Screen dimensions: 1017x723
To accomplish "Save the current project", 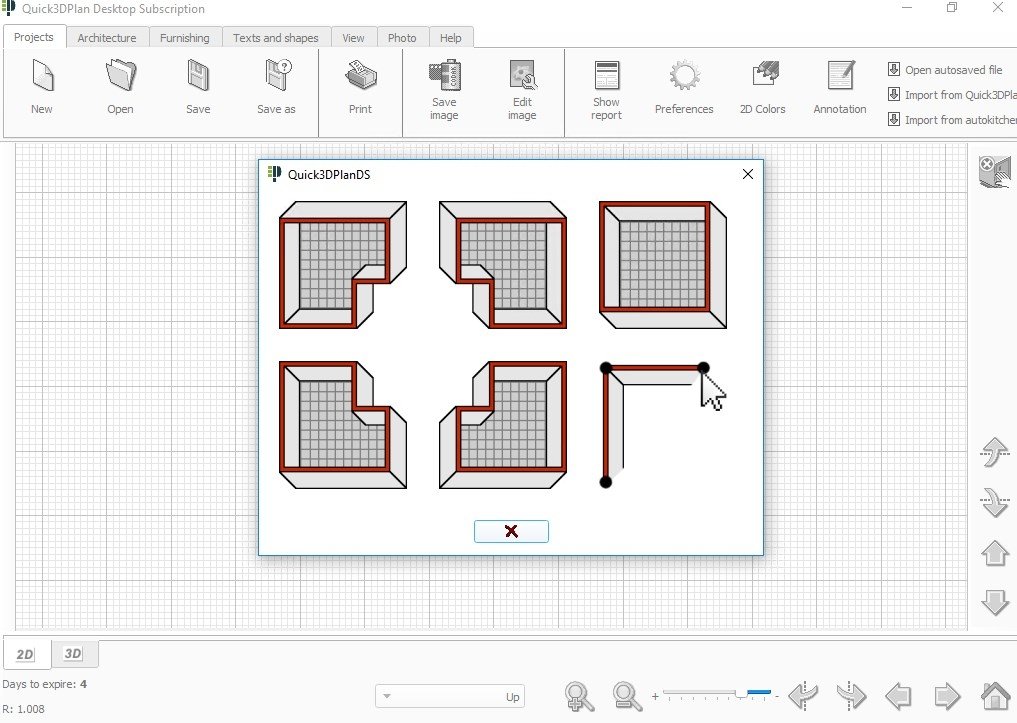I will (198, 87).
